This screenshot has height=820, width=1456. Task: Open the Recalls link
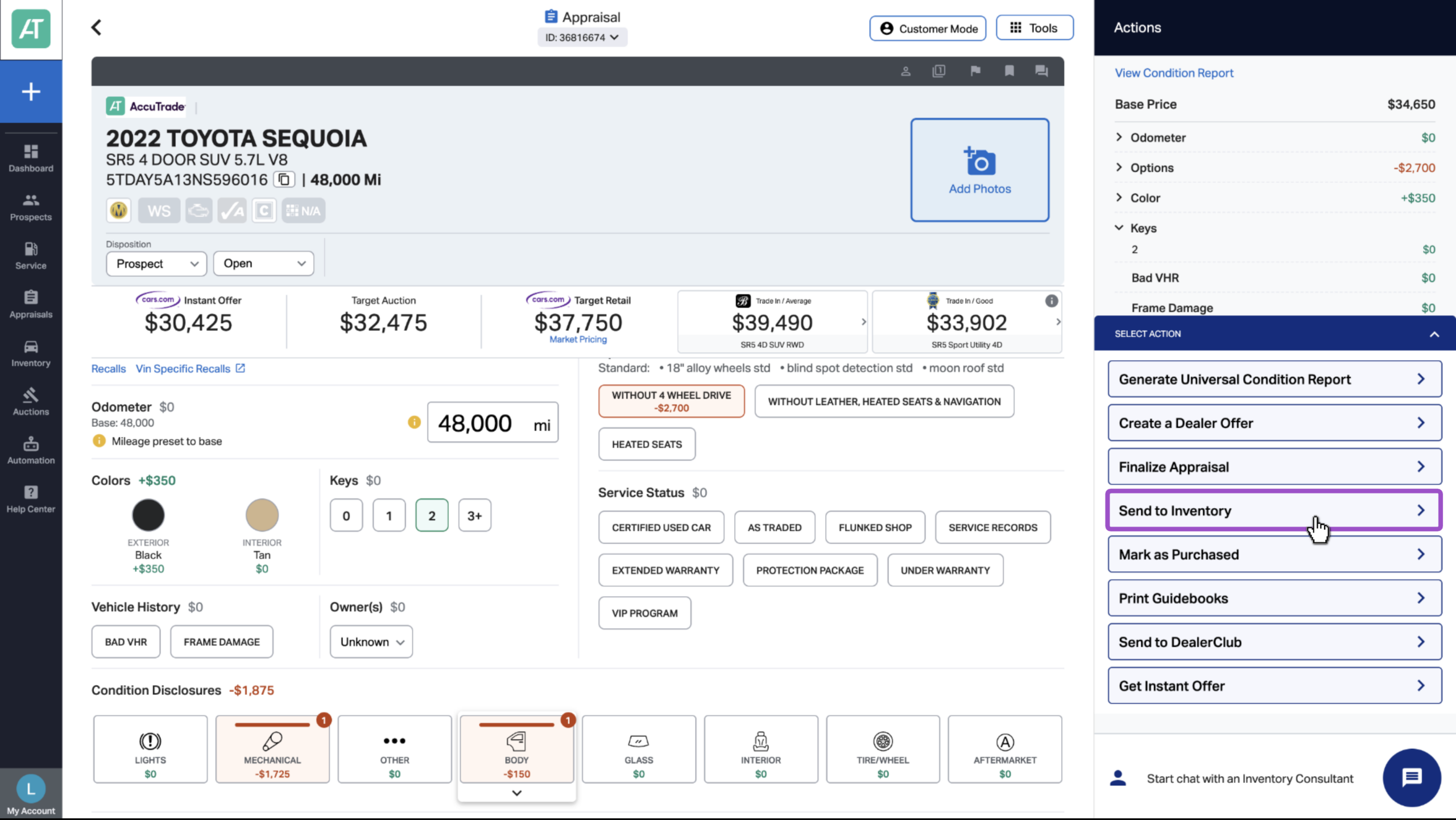pos(109,369)
